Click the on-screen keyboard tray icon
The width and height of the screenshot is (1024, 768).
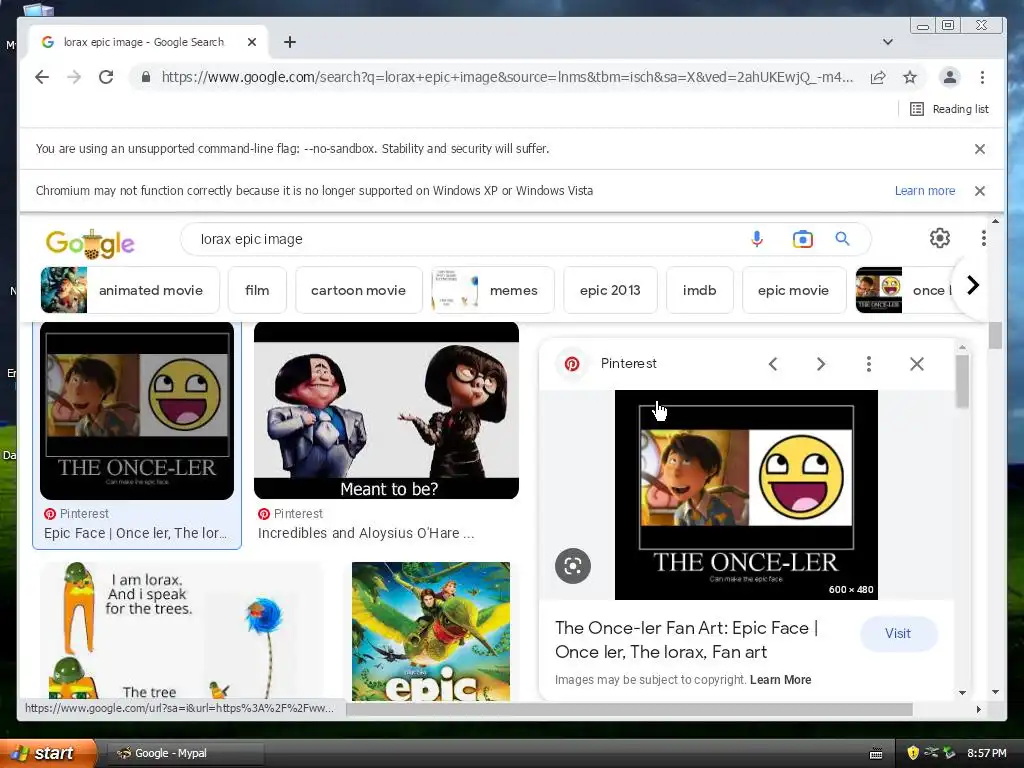[x=876, y=754]
